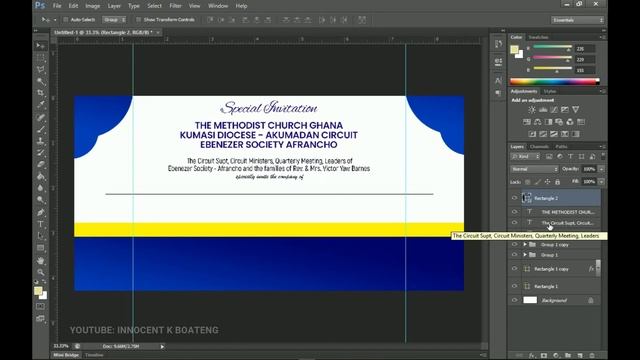Add a Curves adjustment

(554, 110)
